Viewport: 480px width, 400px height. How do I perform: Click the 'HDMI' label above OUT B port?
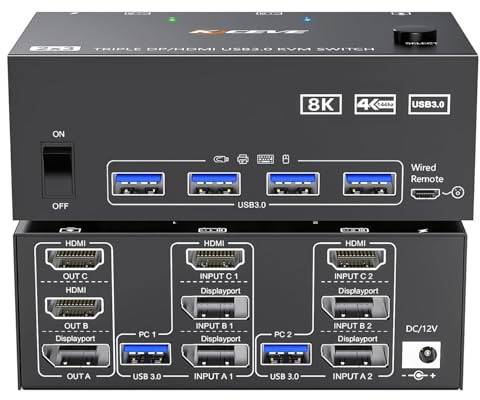[x=76, y=290]
